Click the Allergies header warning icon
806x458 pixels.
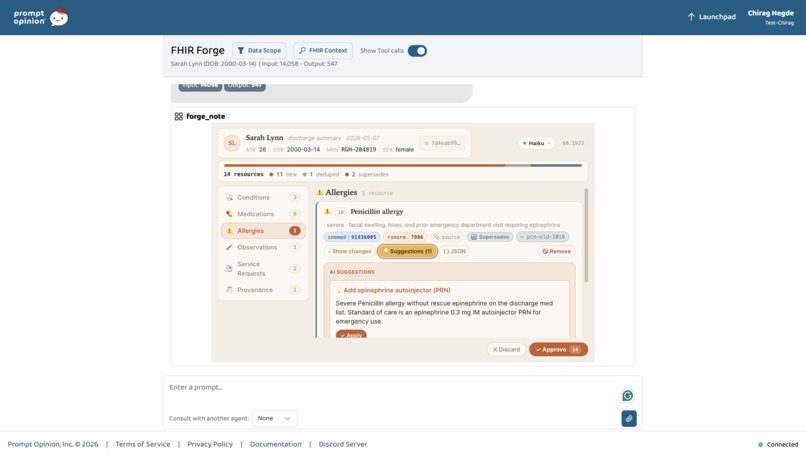tap(319, 192)
